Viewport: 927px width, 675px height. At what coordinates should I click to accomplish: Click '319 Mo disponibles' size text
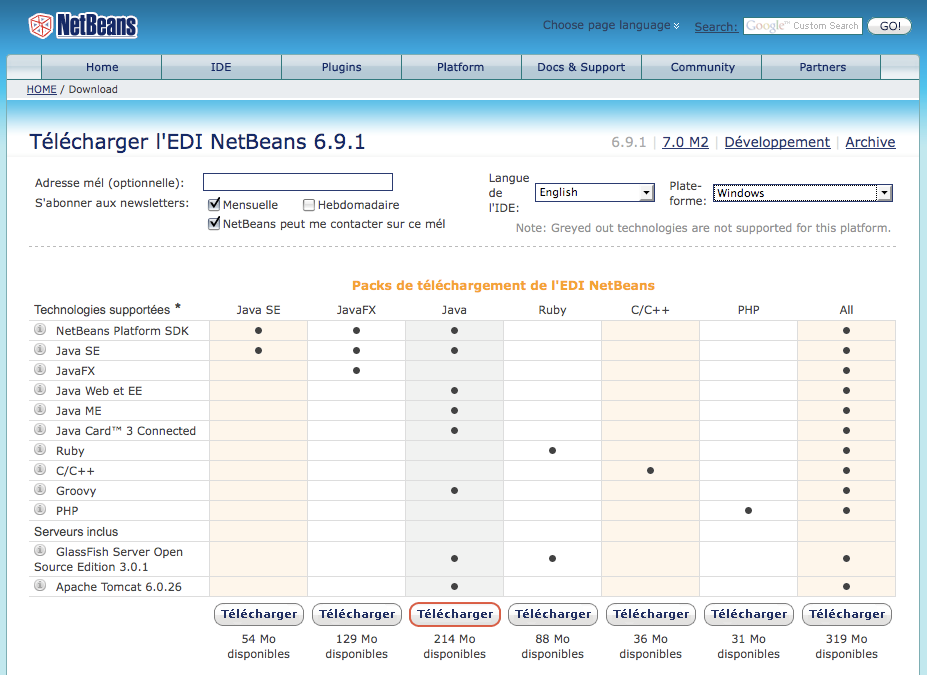pyautogui.click(x=847, y=646)
